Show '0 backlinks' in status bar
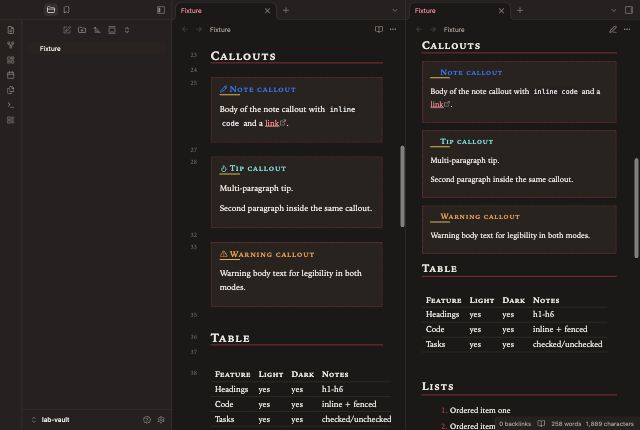The width and height of the screenshot is (640, 430). pyautogui.click(x=515, y=424)
